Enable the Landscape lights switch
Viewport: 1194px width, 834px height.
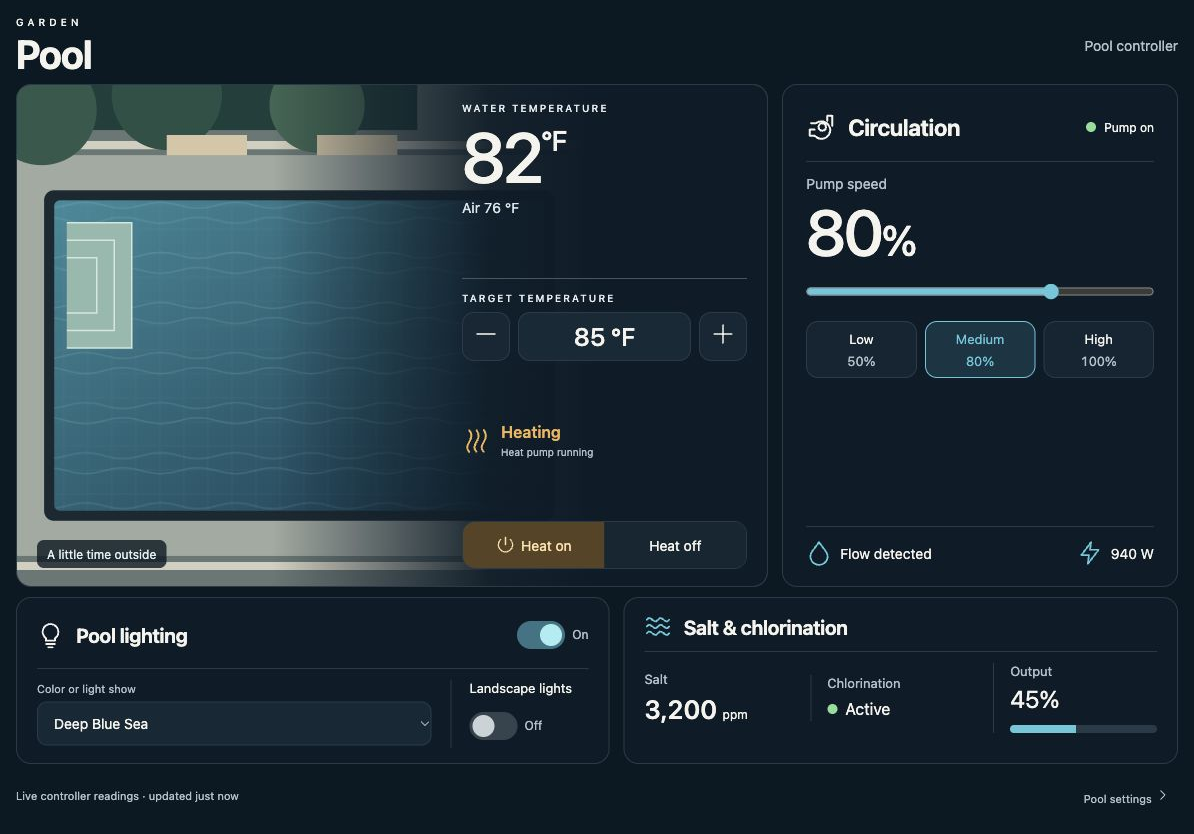[493, 726]
